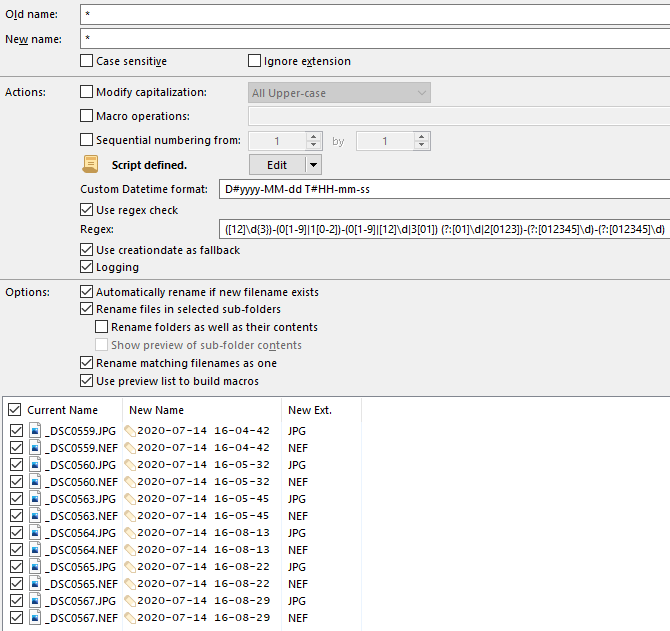Enable Sequential numbering from checkbox
This screenshot has height=631, width=670.
pyautogui.click(x=86, y=139)
